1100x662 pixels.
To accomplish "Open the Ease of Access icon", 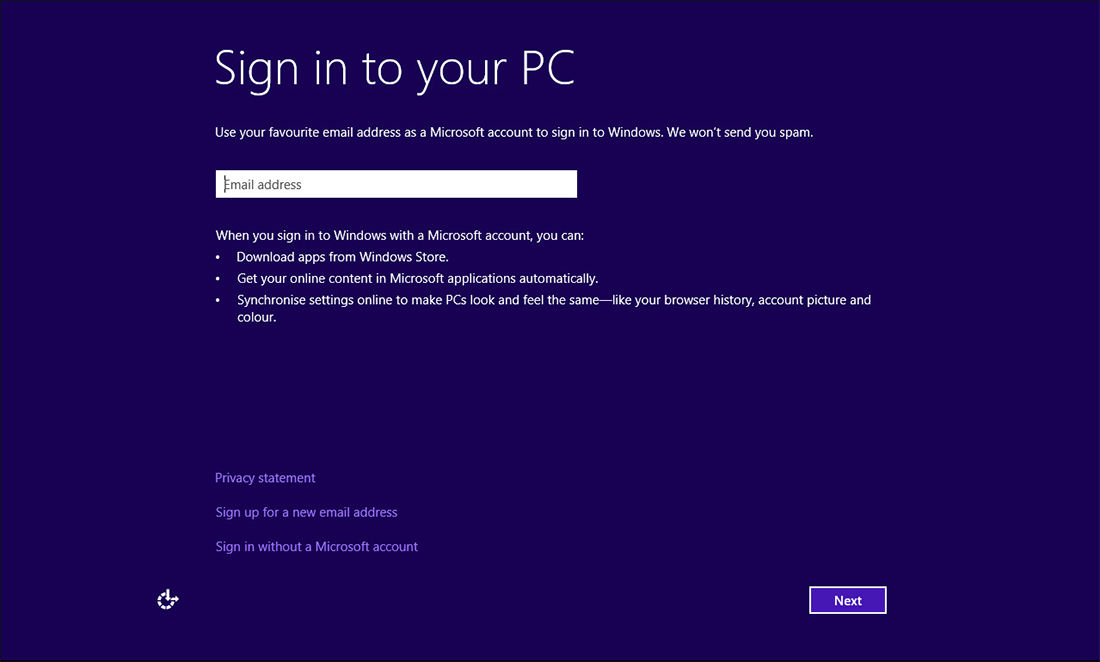I will tap(168, 600).
